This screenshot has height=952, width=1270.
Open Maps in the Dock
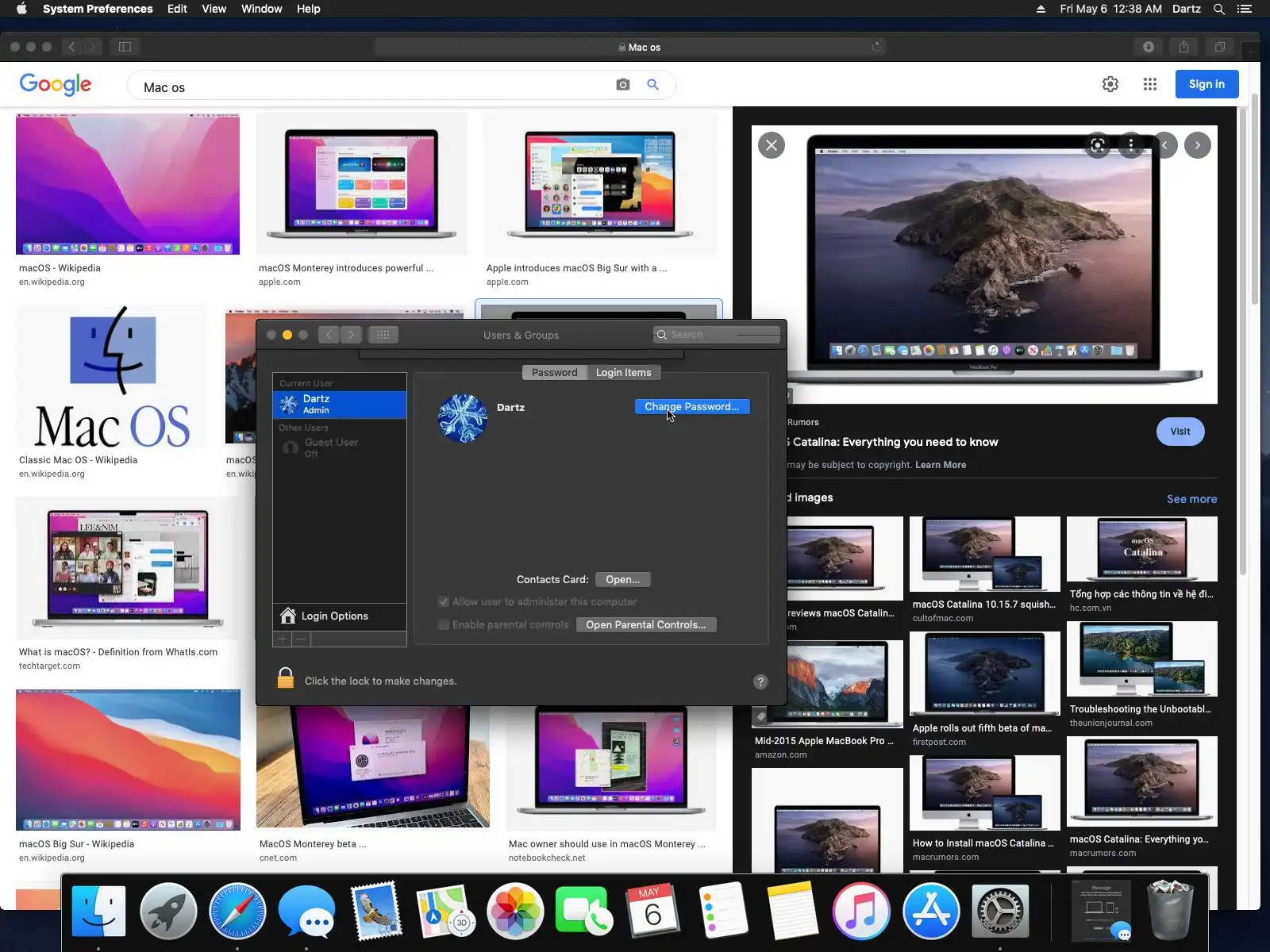pyautogui.click(x=445, y=911)
